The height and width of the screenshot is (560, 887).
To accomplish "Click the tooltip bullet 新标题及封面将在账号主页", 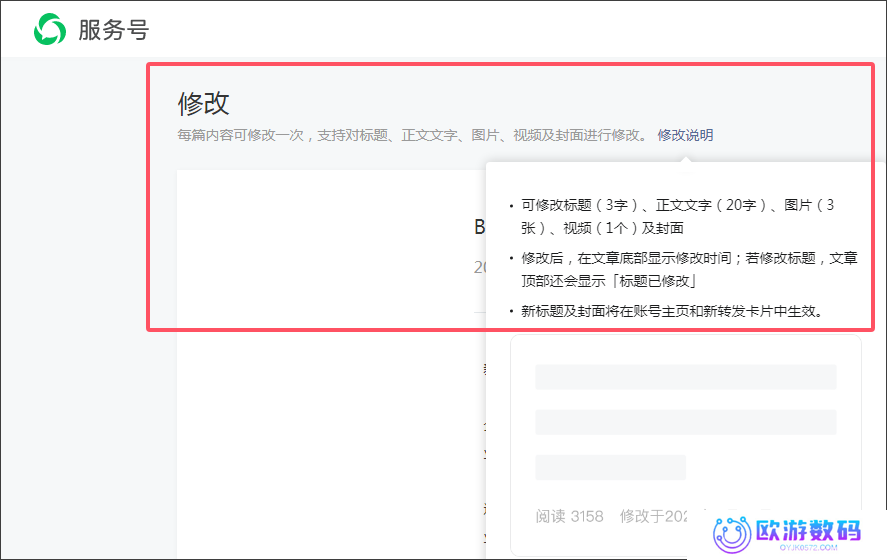I will click(672, 311).
